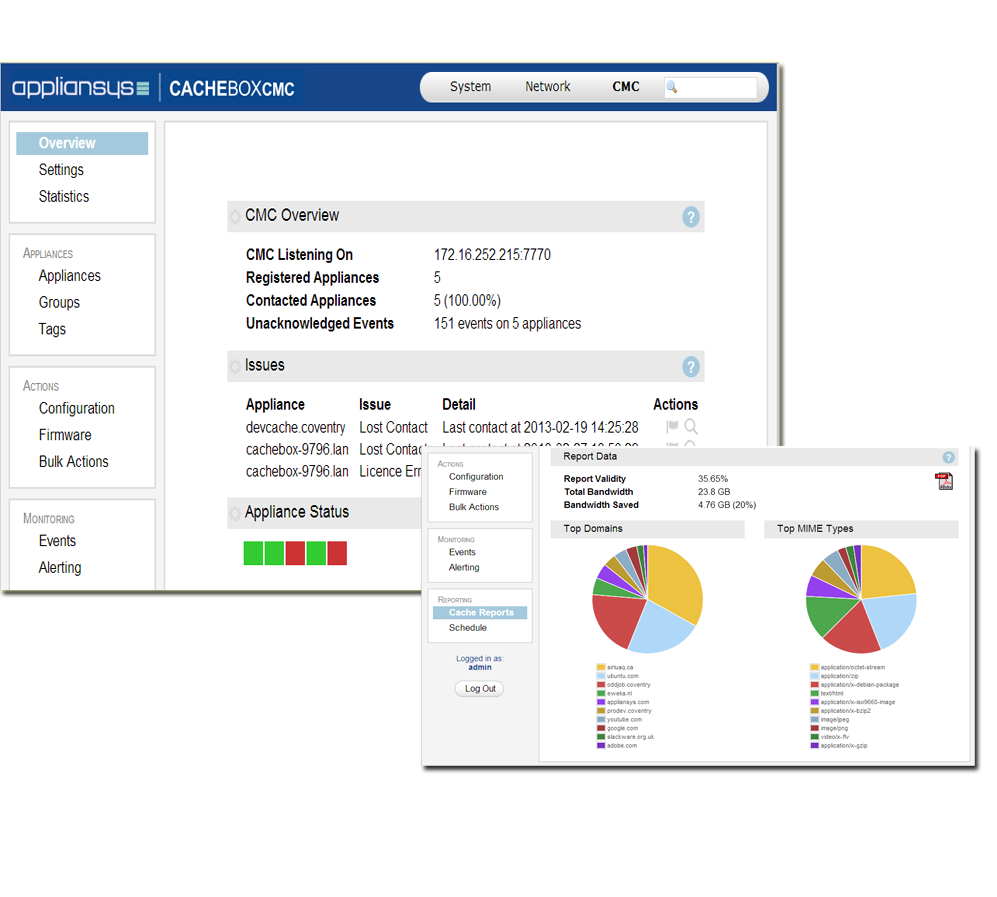This screenshot has height=897, width=997.
Task: Click the "35.65%" report validity value
Action: [713, 479]
